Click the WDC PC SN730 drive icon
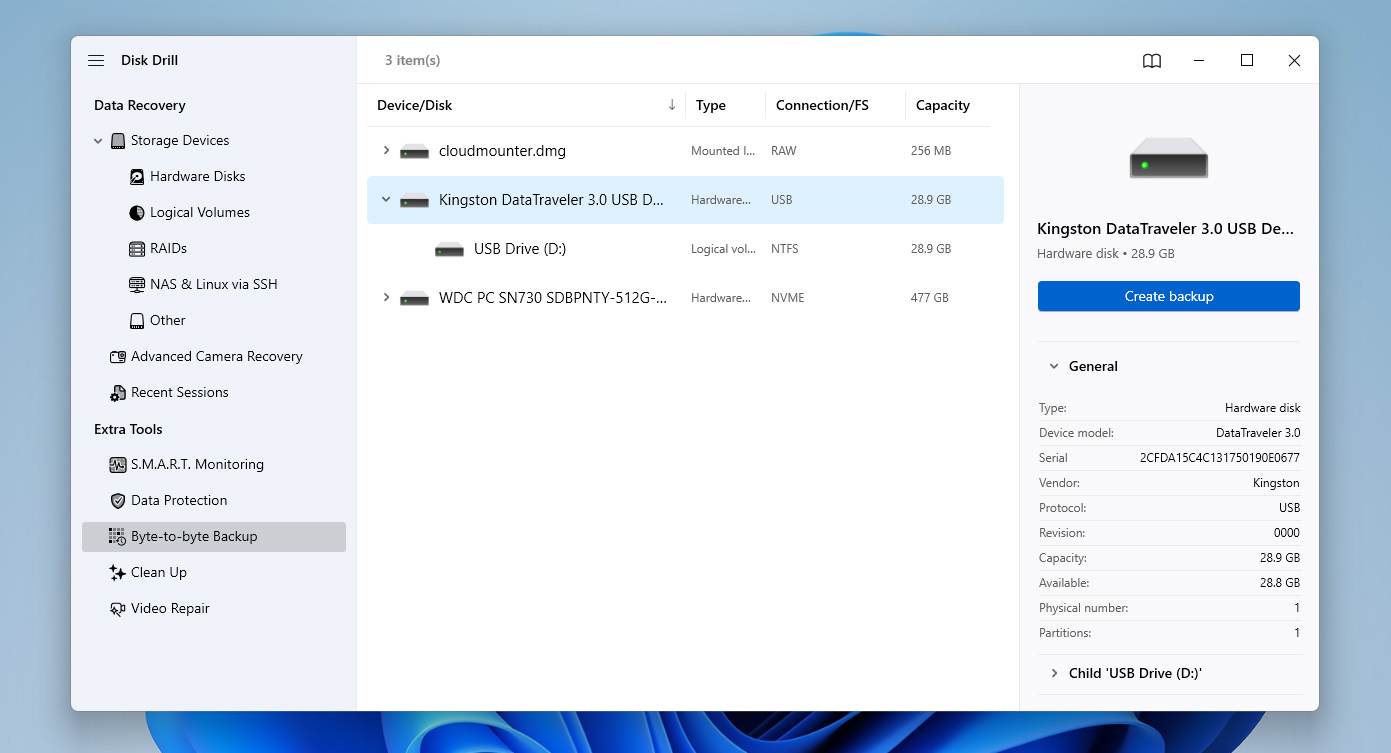The height and width of the screenshot is (753, 1391). click(414, 298)
